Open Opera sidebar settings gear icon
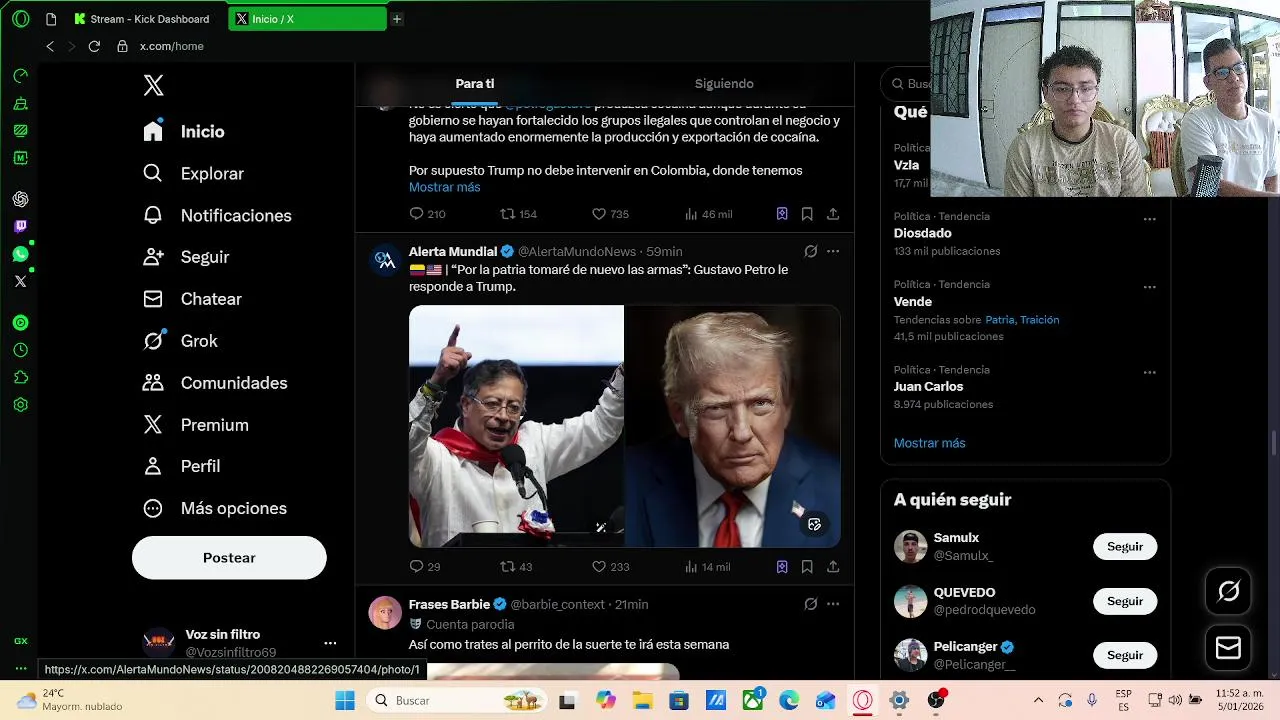The width and height of the screenshot is (1280, 720). tap(20, 405)
